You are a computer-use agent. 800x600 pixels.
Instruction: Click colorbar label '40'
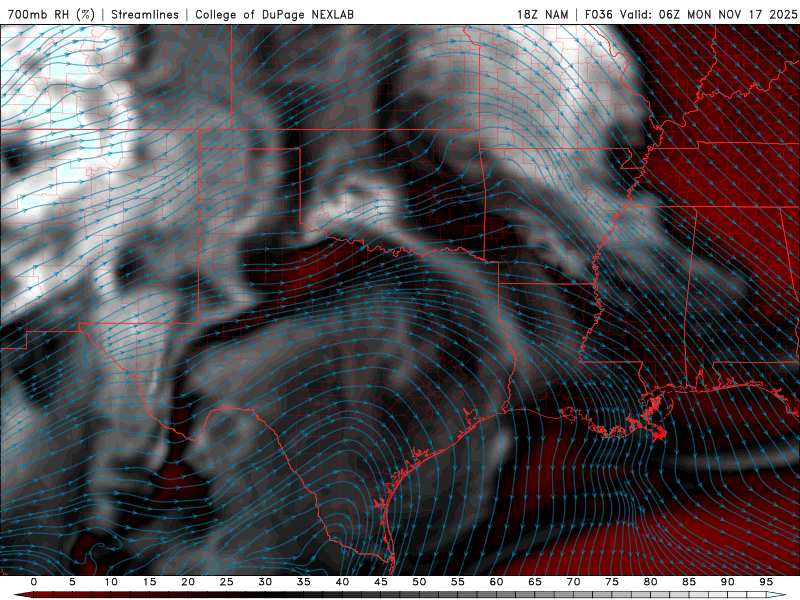tap(342, 582)
